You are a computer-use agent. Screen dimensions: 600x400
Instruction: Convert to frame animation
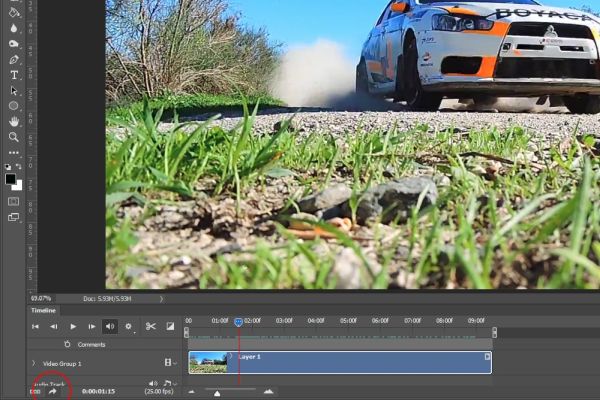(35, 391)
